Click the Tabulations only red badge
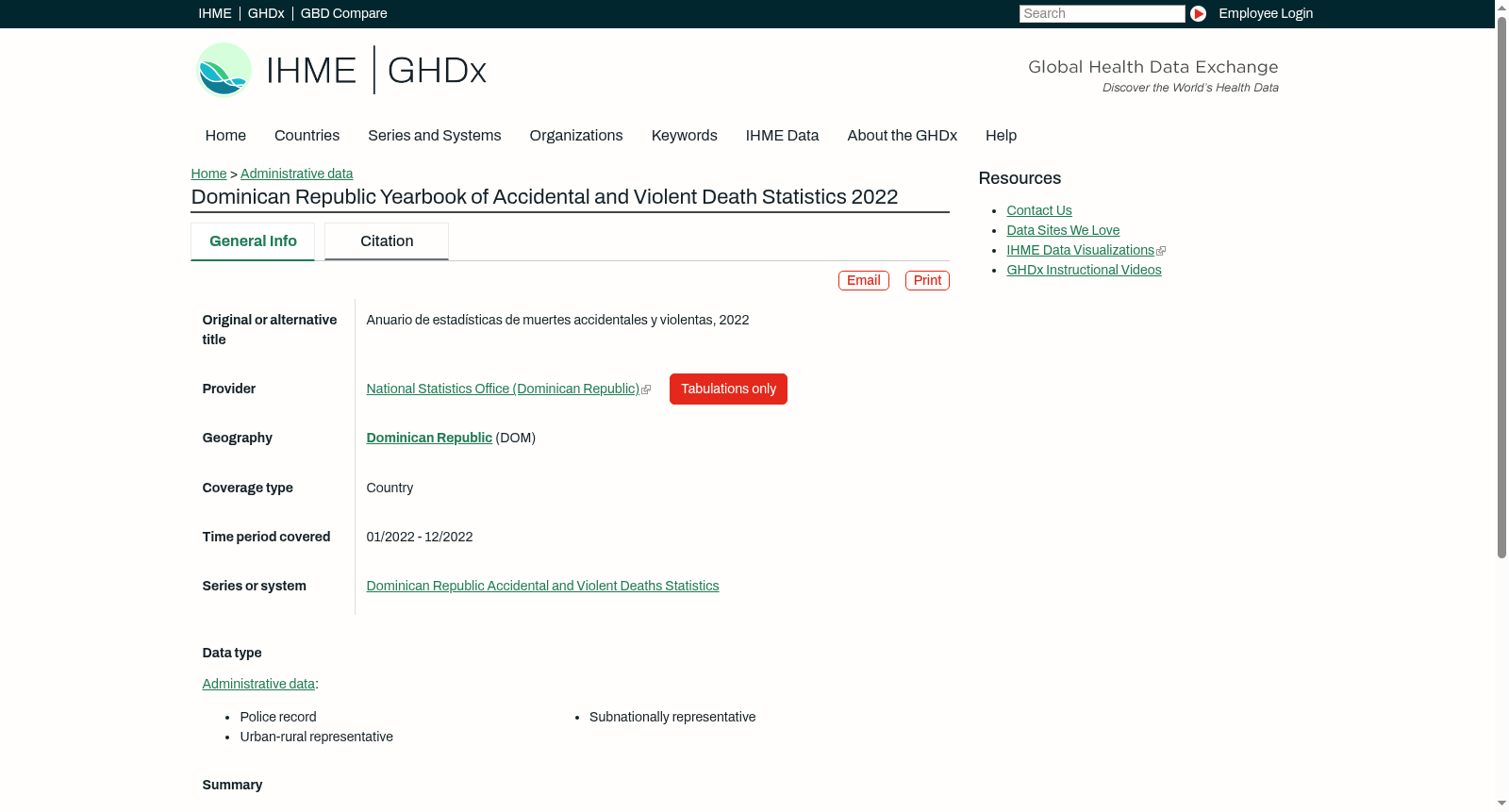The width and height of the screenshot is (1509, 812). tap(728, 389)
